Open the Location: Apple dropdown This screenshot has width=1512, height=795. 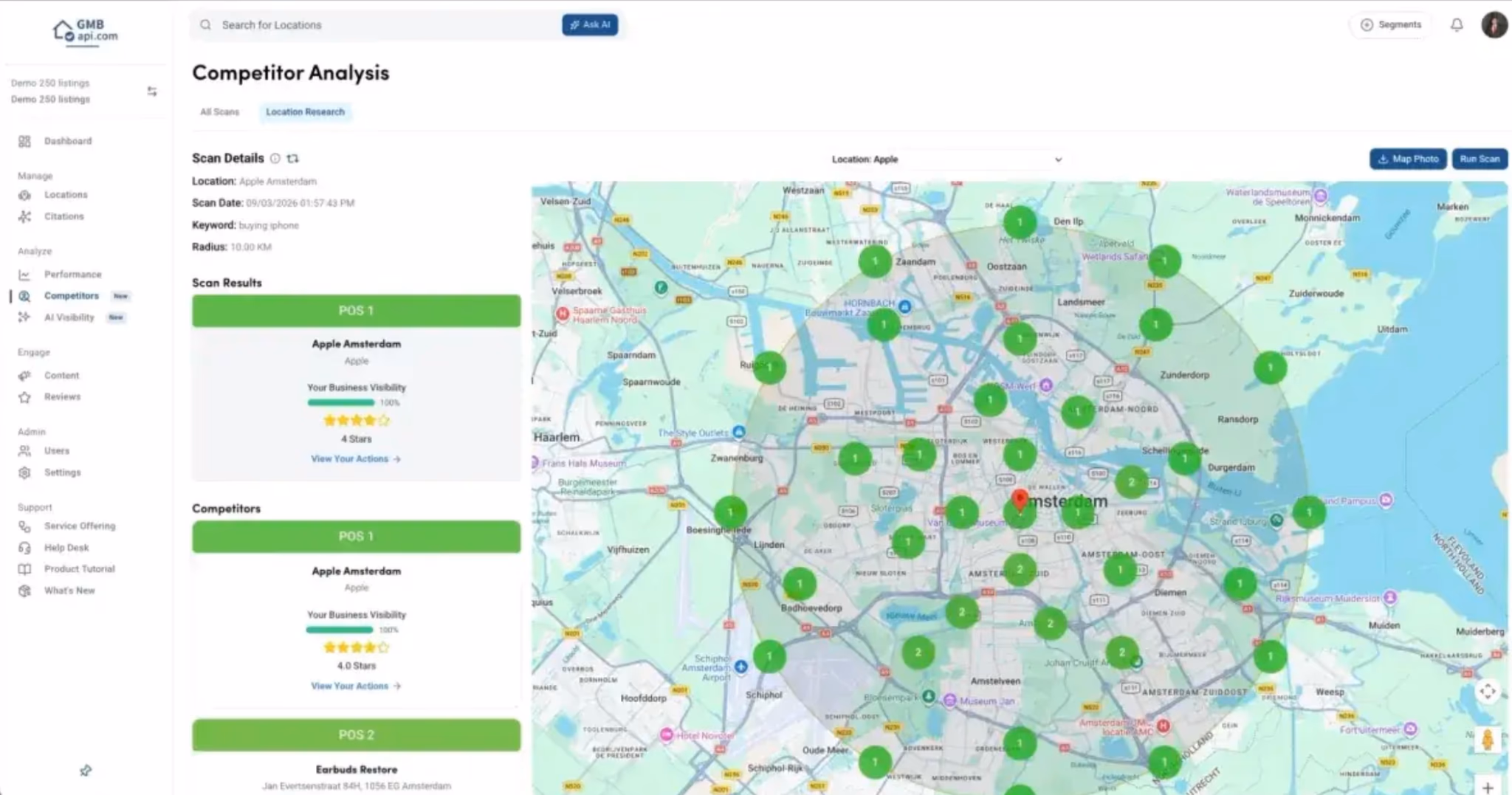[947, 159]
